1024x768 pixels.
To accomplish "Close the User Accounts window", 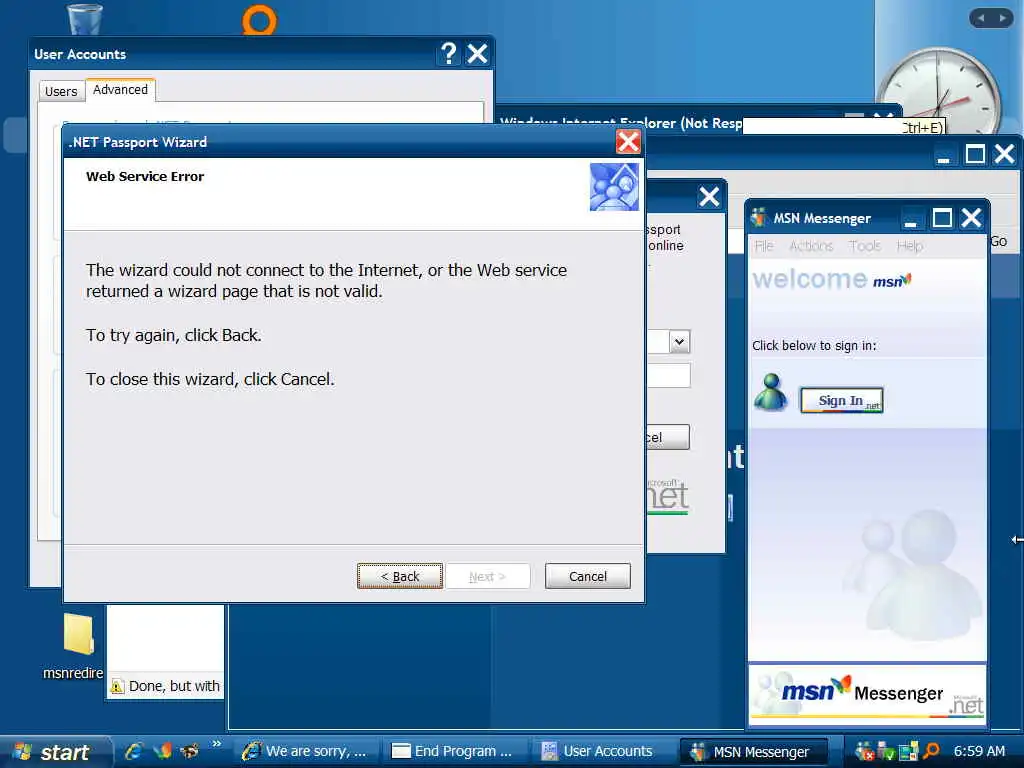I will click(477, 54).
